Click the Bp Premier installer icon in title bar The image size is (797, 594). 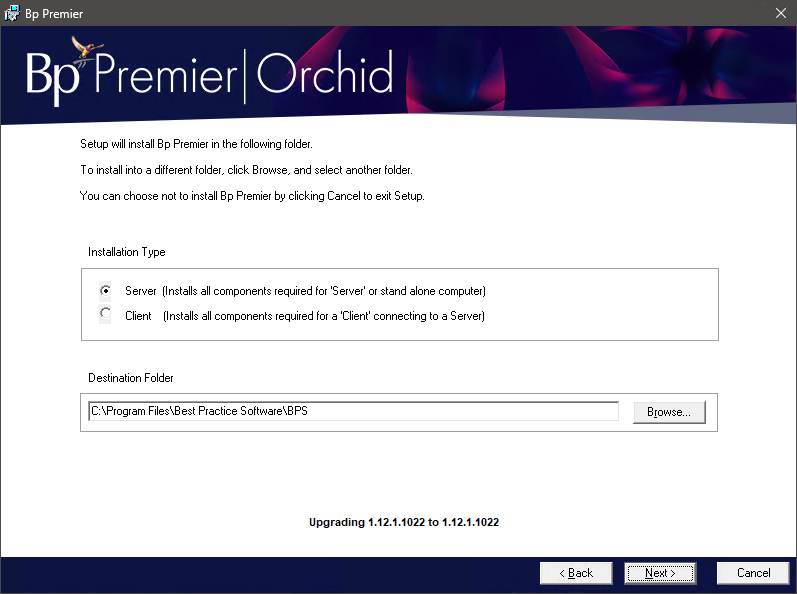[x=12, y=13]
